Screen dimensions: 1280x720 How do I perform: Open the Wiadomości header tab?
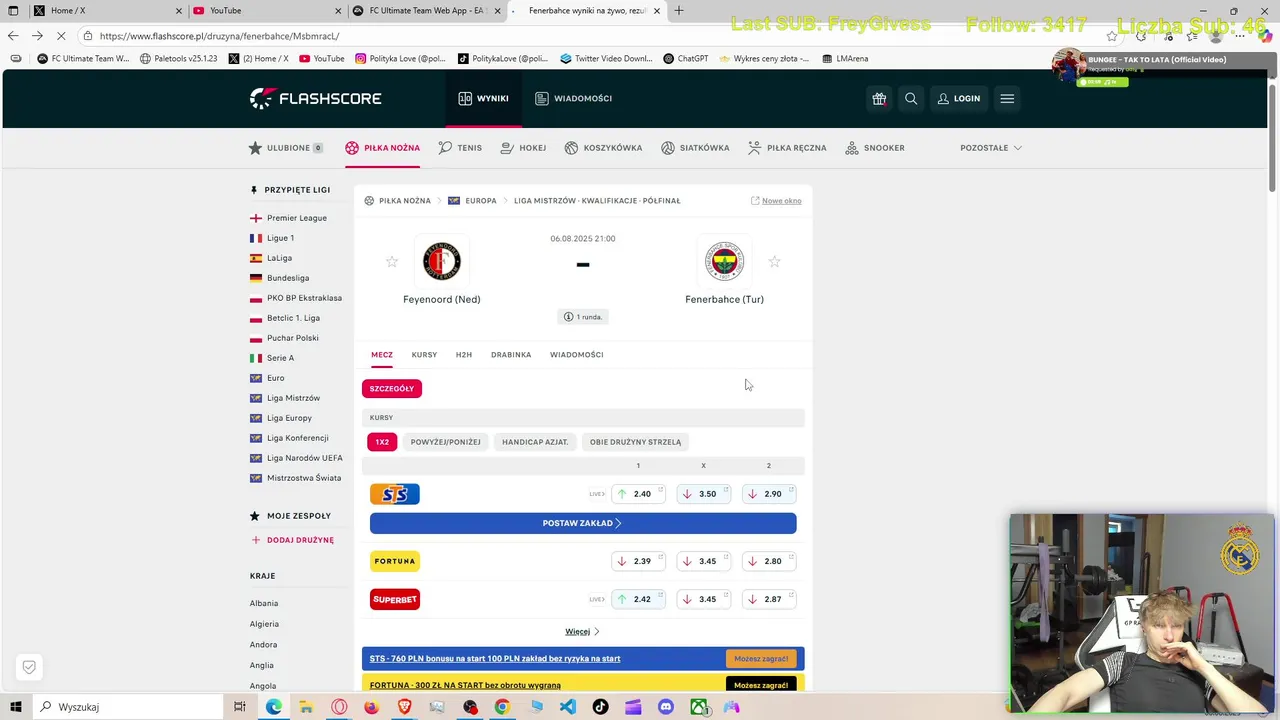(573, 98)
